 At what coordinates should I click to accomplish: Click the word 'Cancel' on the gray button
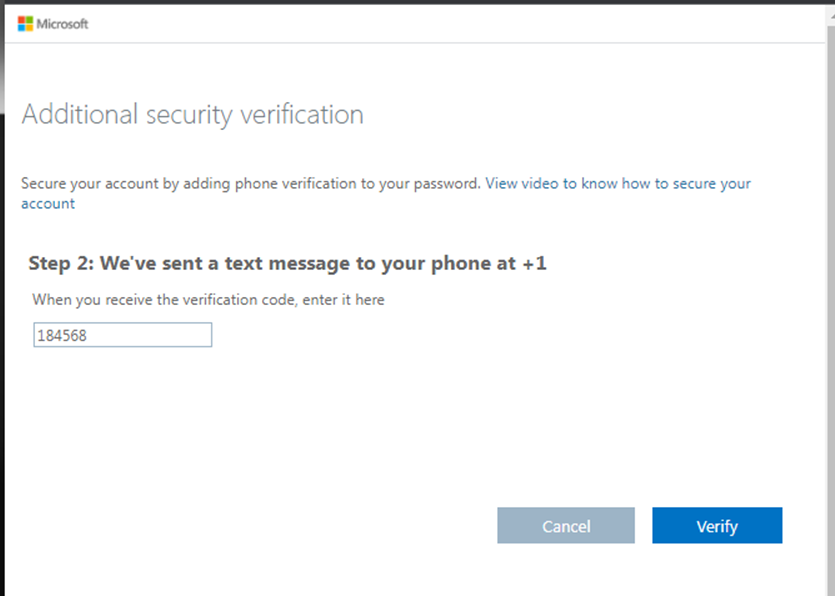566,526
